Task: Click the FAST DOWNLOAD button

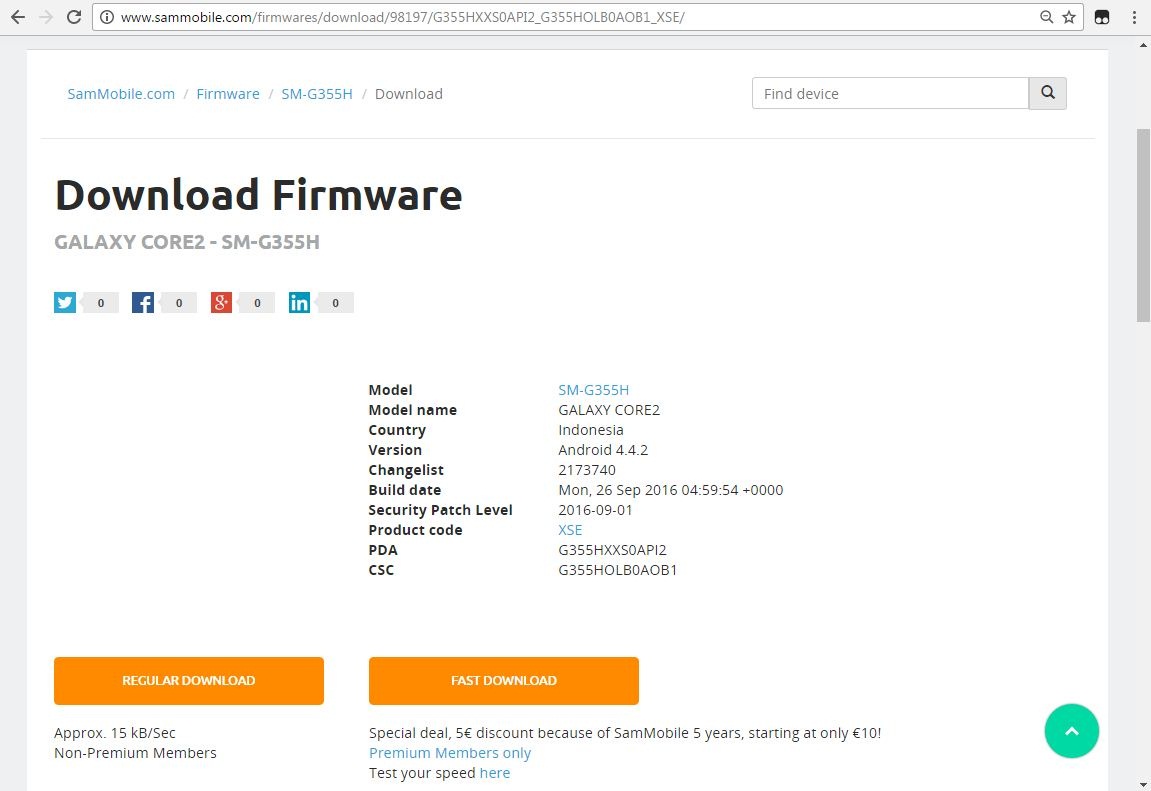Action: pyautogui.click(x=504, y=680)
